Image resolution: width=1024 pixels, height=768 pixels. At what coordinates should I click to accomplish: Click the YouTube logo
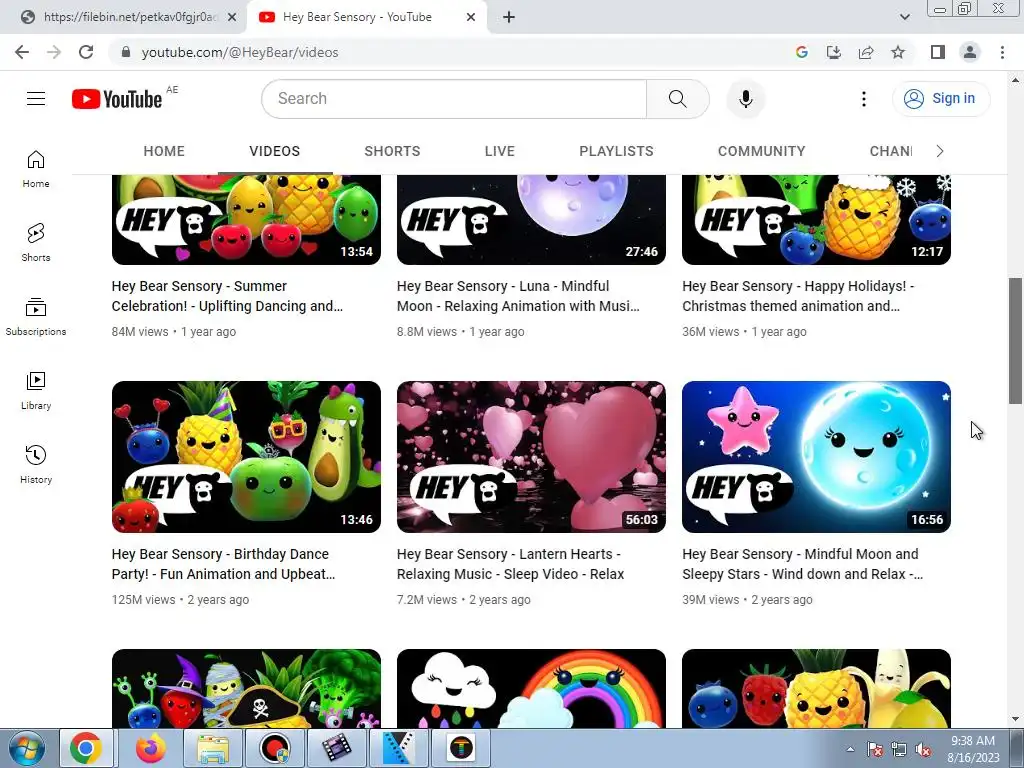(117, 99)
